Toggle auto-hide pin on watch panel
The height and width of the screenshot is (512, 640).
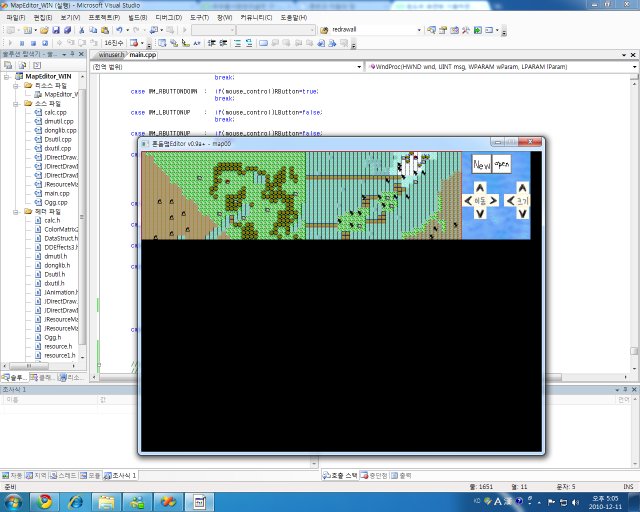pyautogui.click(x=625, y=390)
